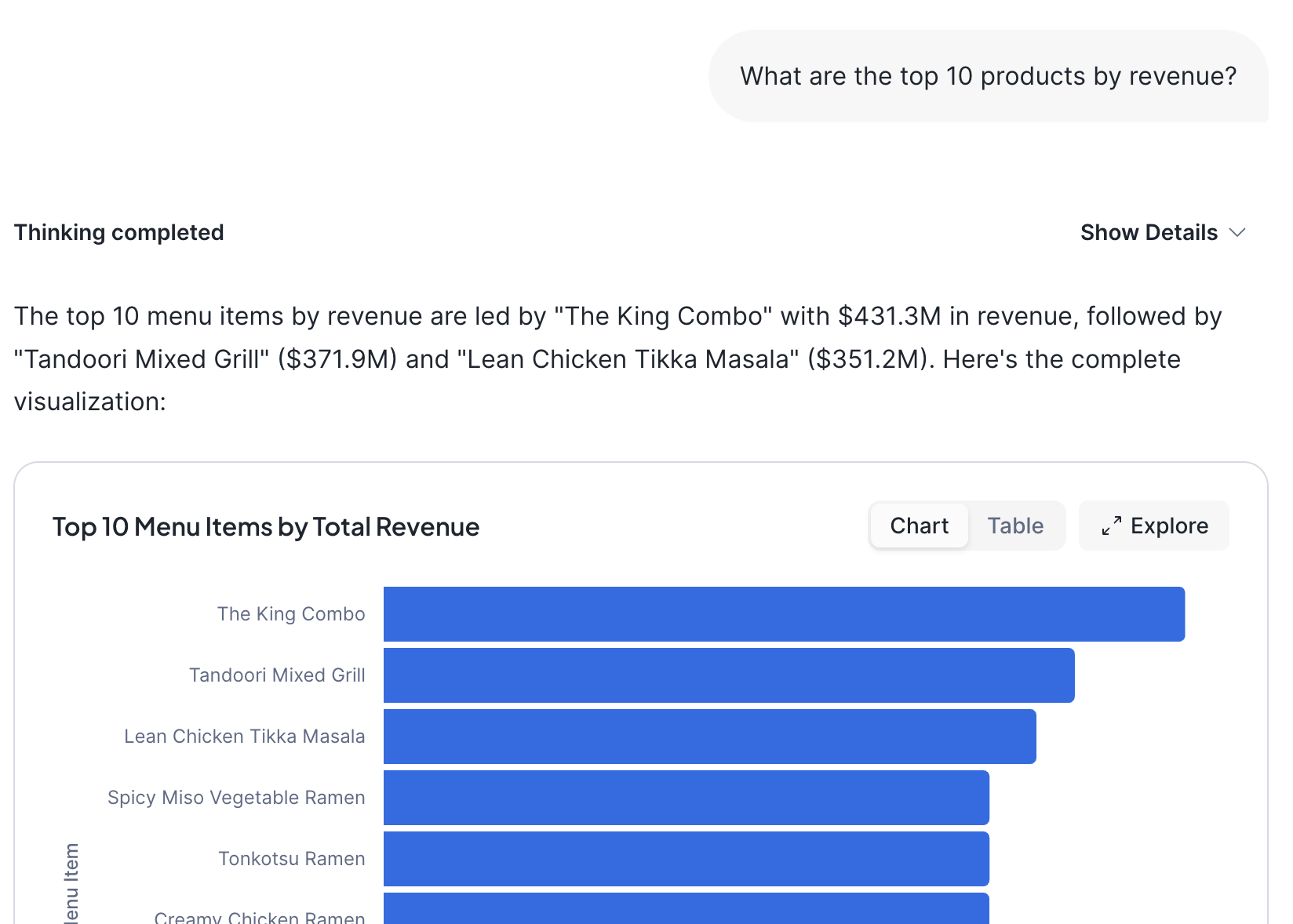The image size is (1293, 924).
Task: Click the revenue summary response paragraph
Action: 618,358
